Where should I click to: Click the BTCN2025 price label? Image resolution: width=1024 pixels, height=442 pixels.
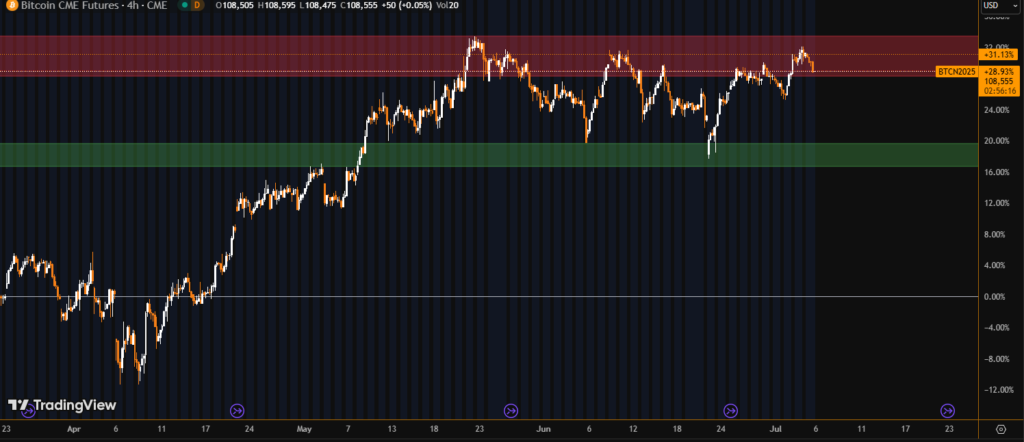pos(957,72)
